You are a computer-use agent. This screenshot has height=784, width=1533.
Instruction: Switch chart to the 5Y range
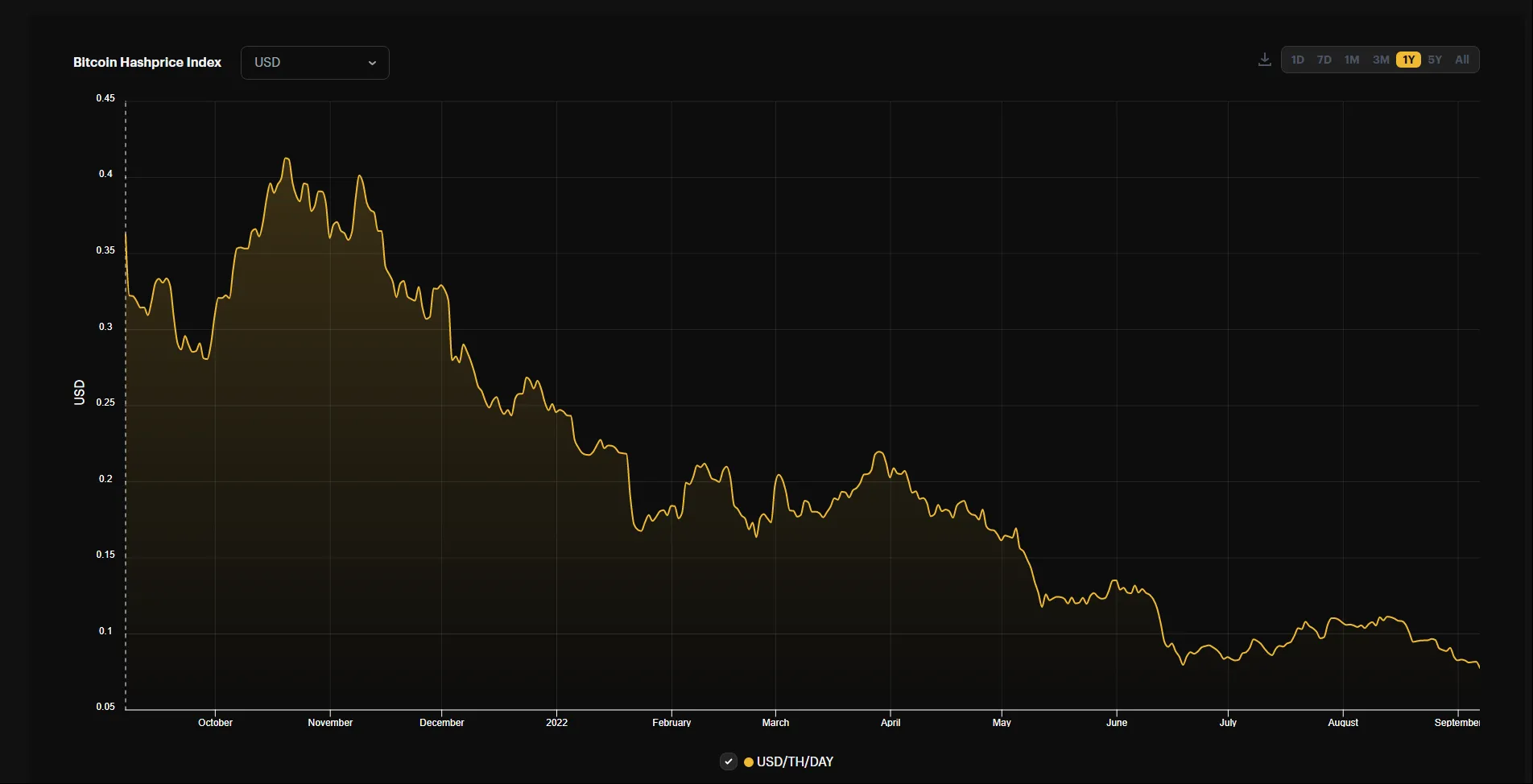tap(1435, 60)
